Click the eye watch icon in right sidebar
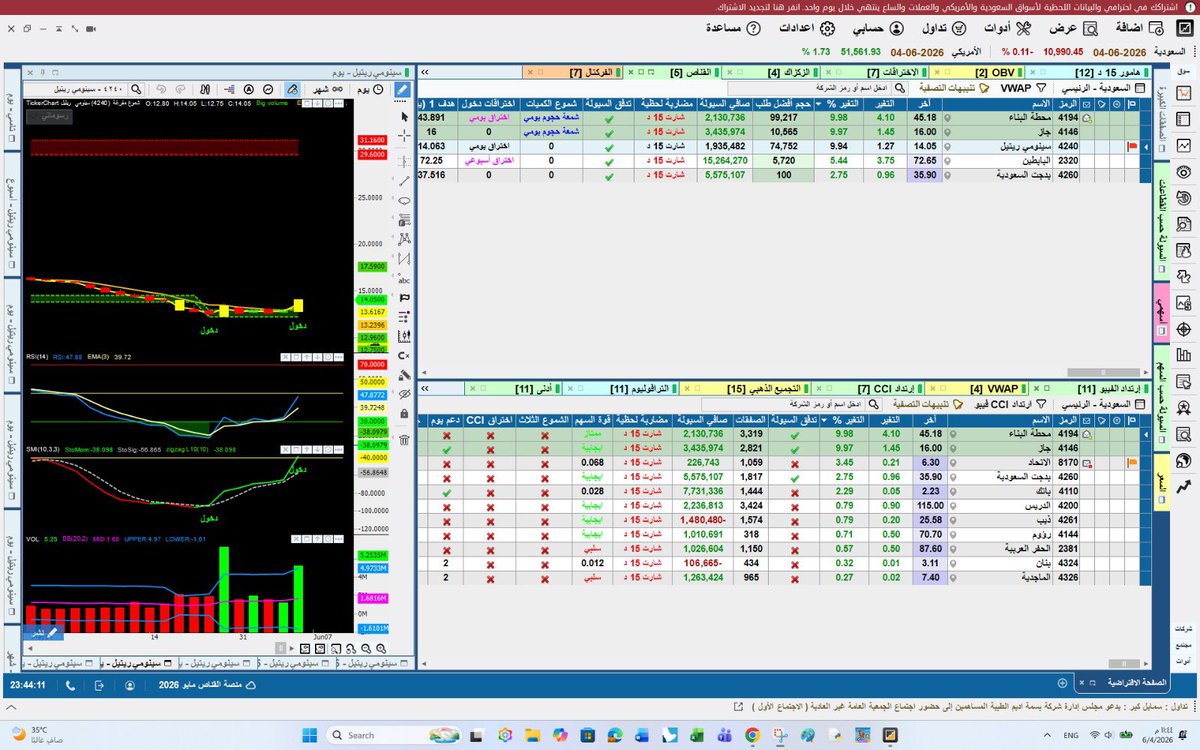This screenshot has width=1200, height=750. tap(1184, 172)
